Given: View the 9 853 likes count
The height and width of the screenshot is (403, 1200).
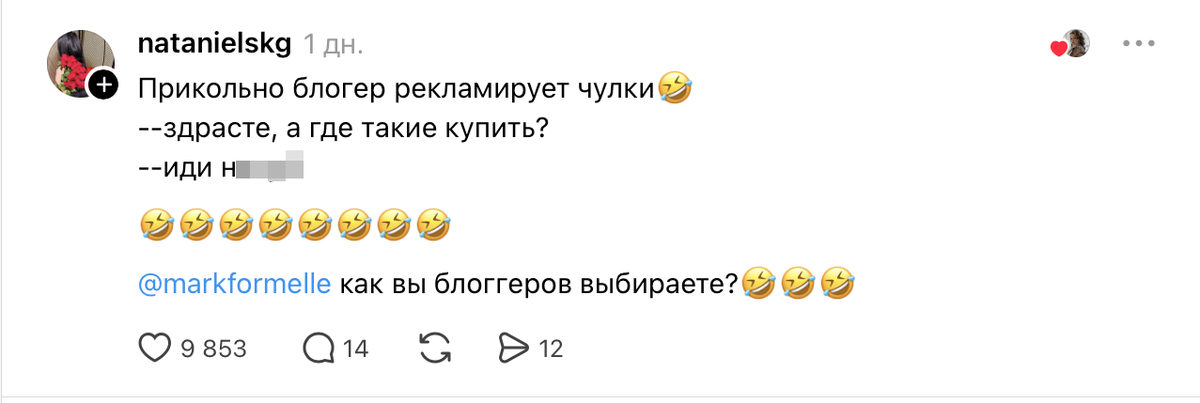Looking at the screenshot, I should click(213, 349).
